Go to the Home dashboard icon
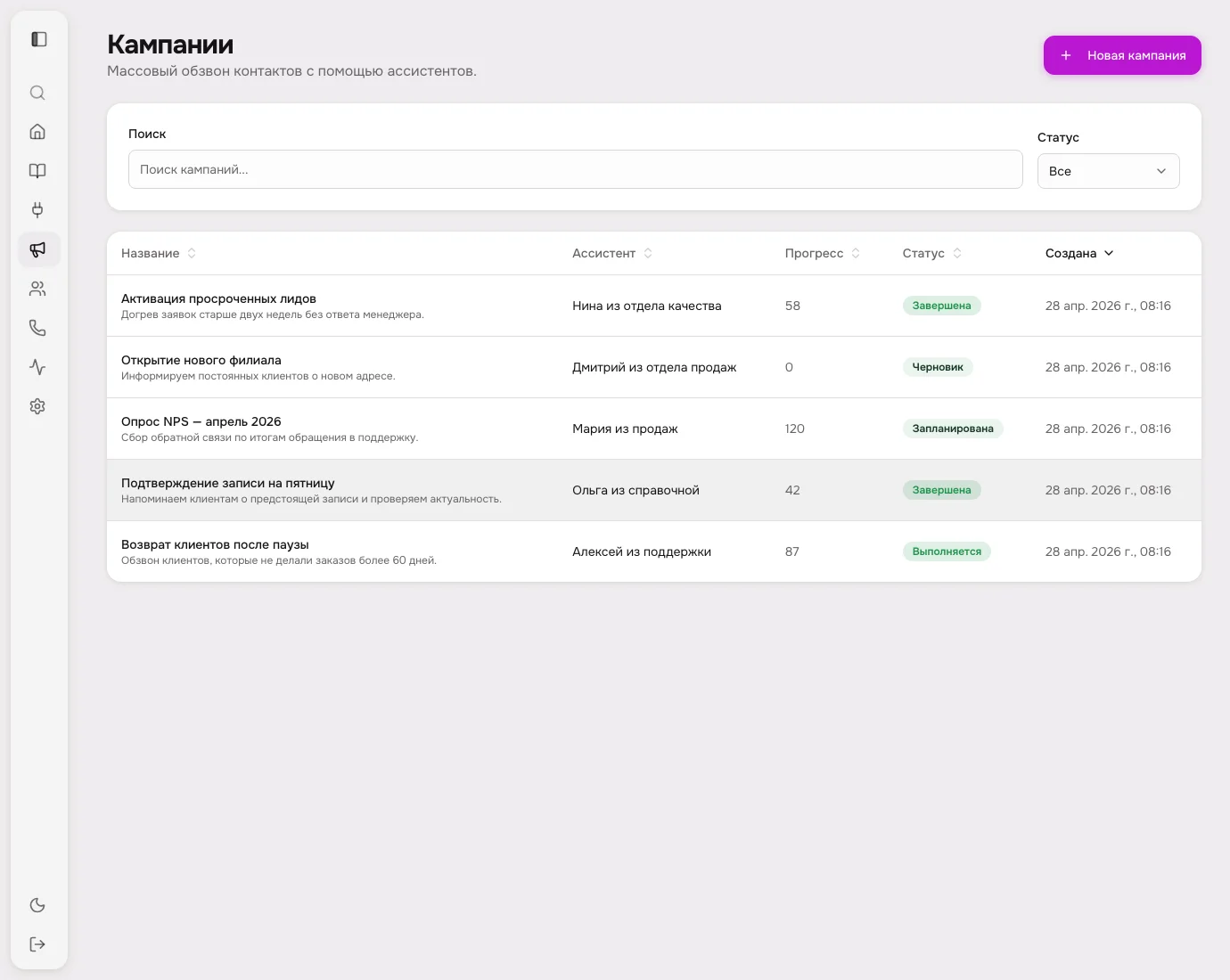1230x980 pixels. (x=37, y=131)
